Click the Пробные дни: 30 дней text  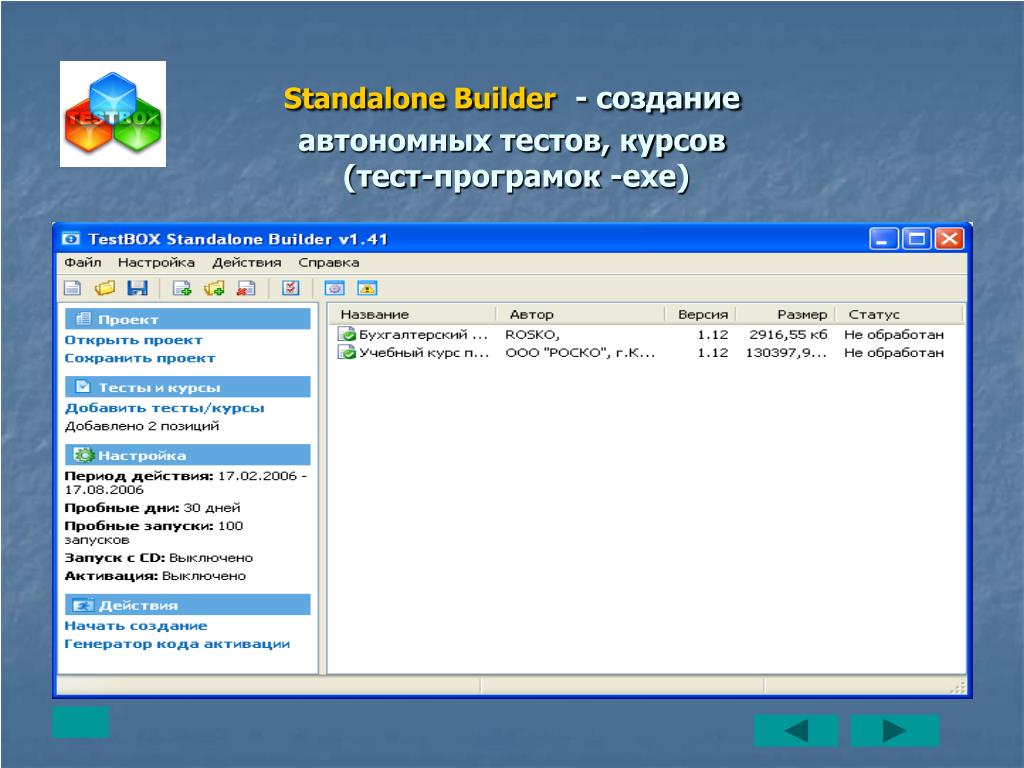coord(152,507)
